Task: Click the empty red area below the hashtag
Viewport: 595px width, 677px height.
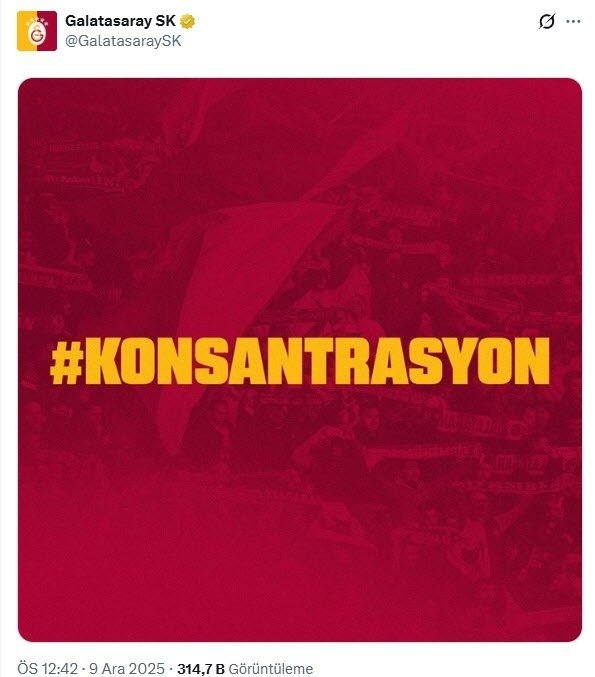Action: pyautogui.click(x=216, y=561)
